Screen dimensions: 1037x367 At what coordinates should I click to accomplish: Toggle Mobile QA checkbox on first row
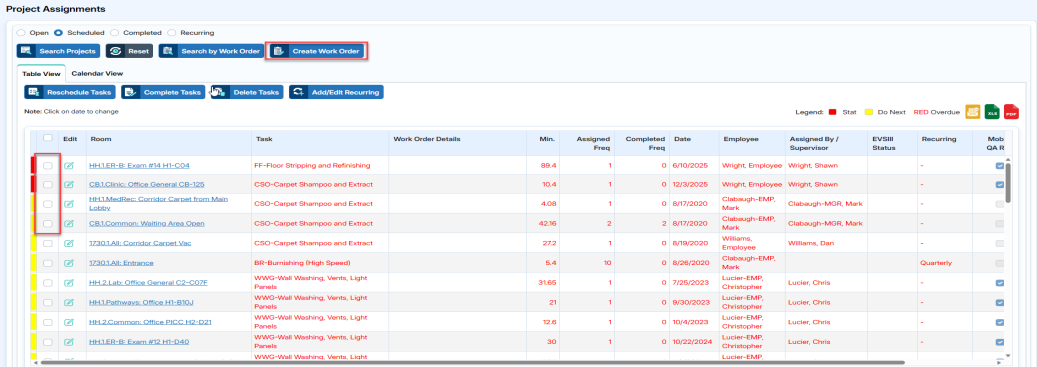(x=999, y=165)
